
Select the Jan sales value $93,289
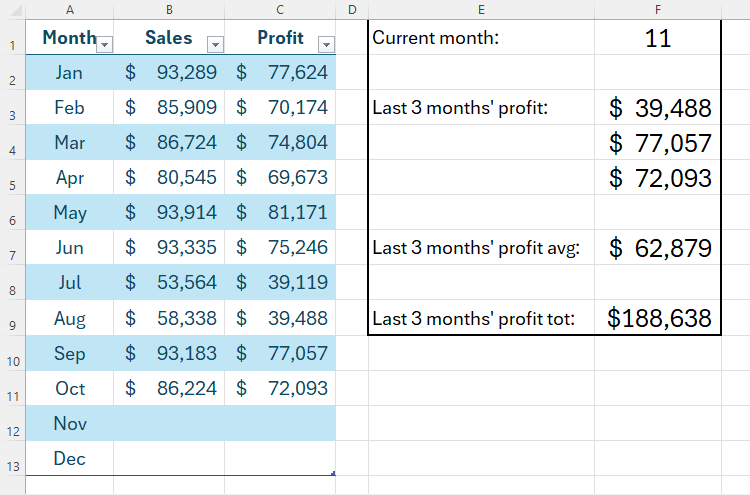pyautogui.click(x=169, y=73)
